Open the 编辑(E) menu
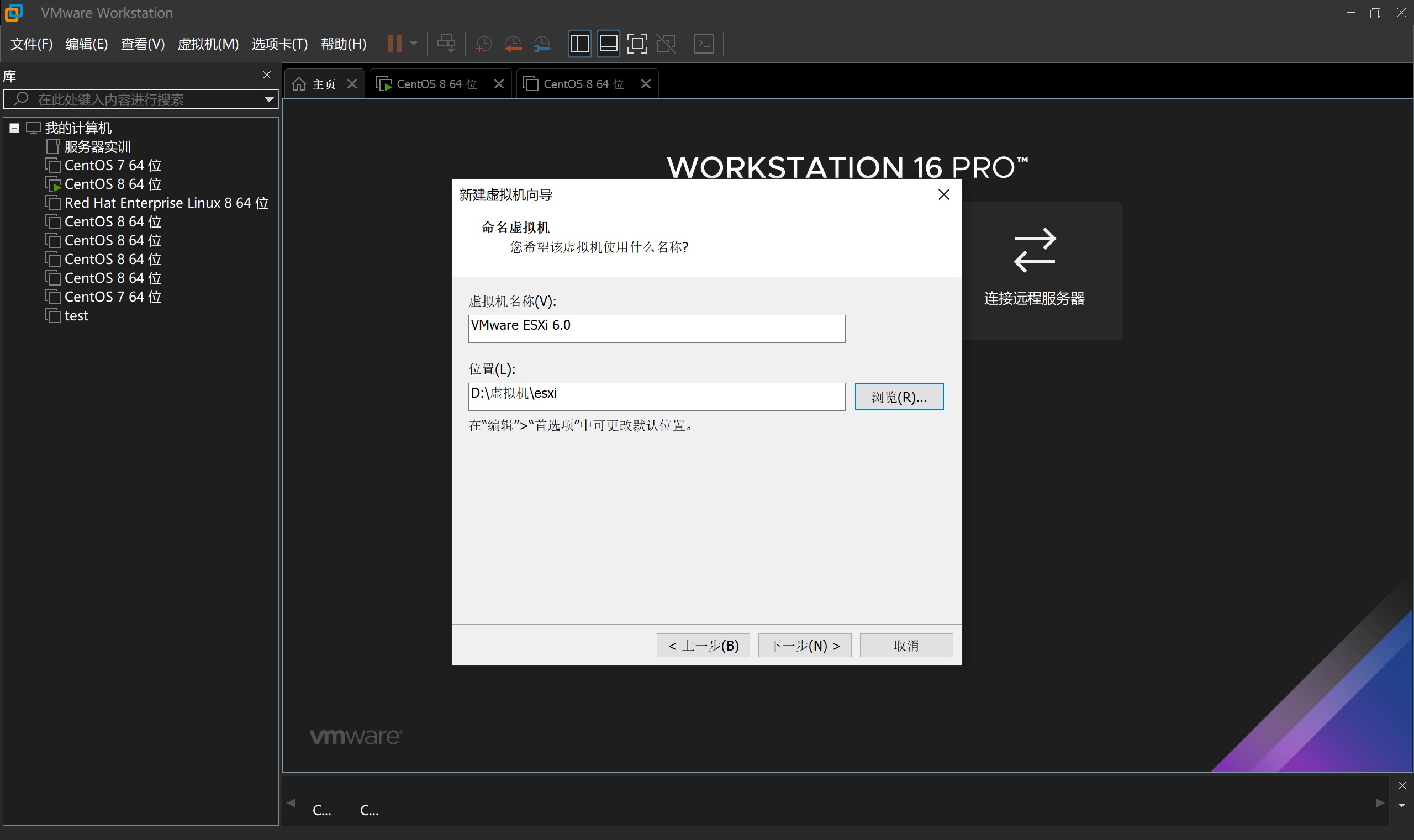 point(87,44)
